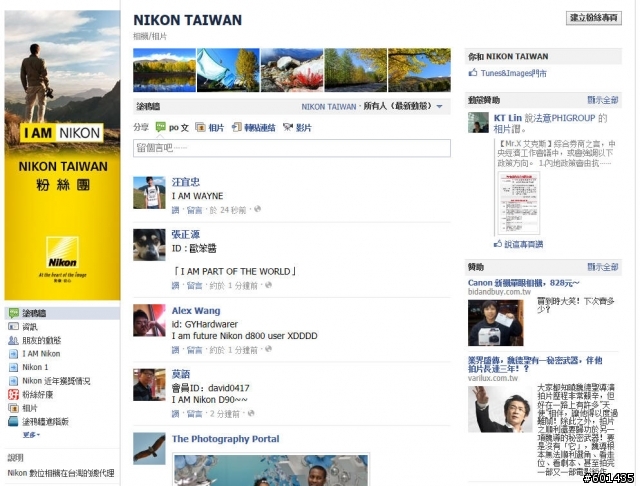Open The Photography Portal page link
Viewport: 640px width, 486px height.
(x=225, y=439)
